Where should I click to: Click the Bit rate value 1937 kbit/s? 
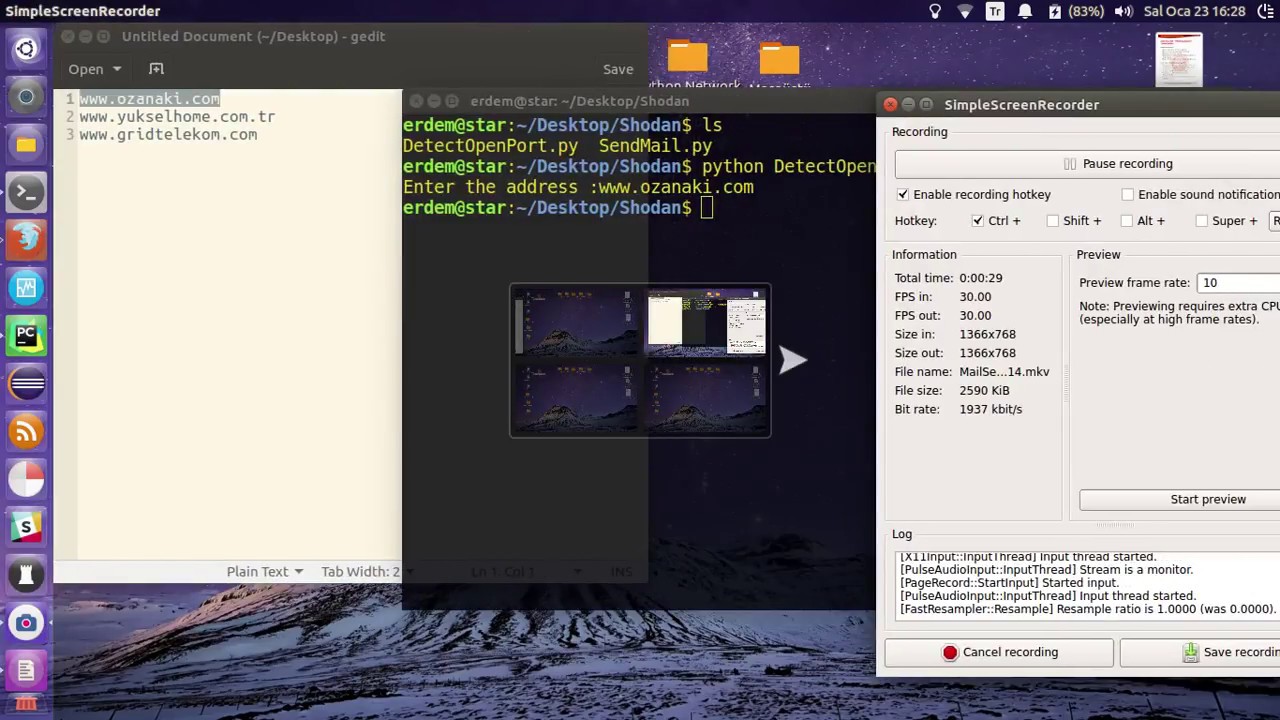990,409
